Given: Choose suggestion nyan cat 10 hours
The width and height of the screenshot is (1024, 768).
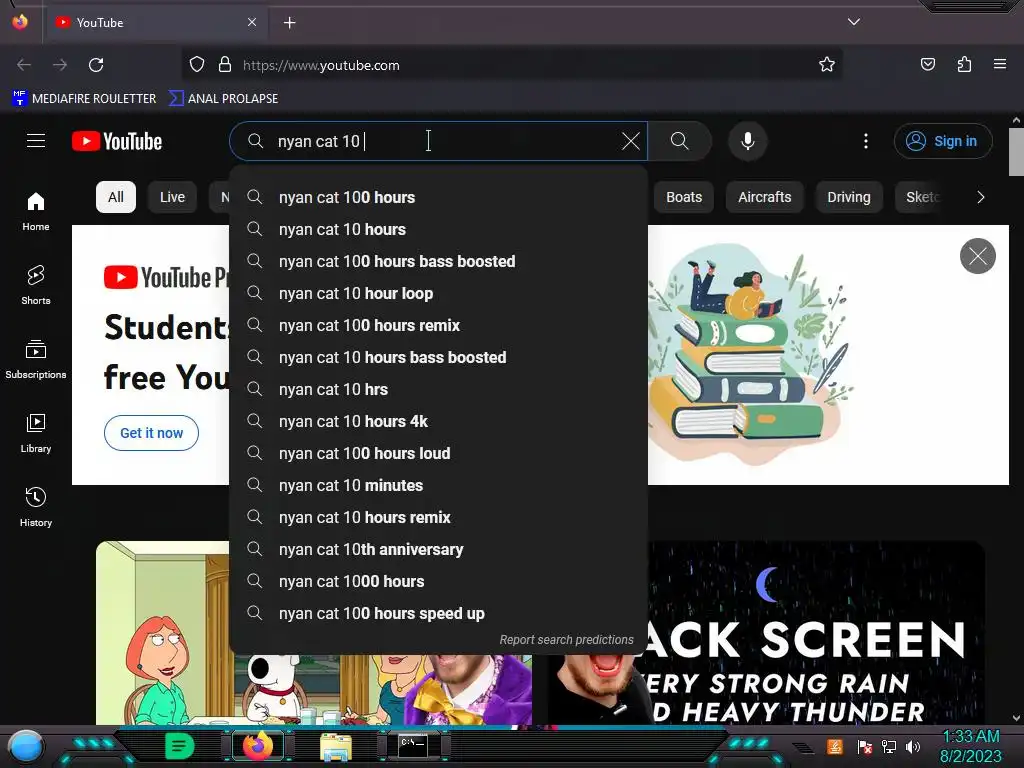Looking at the screenshot, I should (438, 229).
